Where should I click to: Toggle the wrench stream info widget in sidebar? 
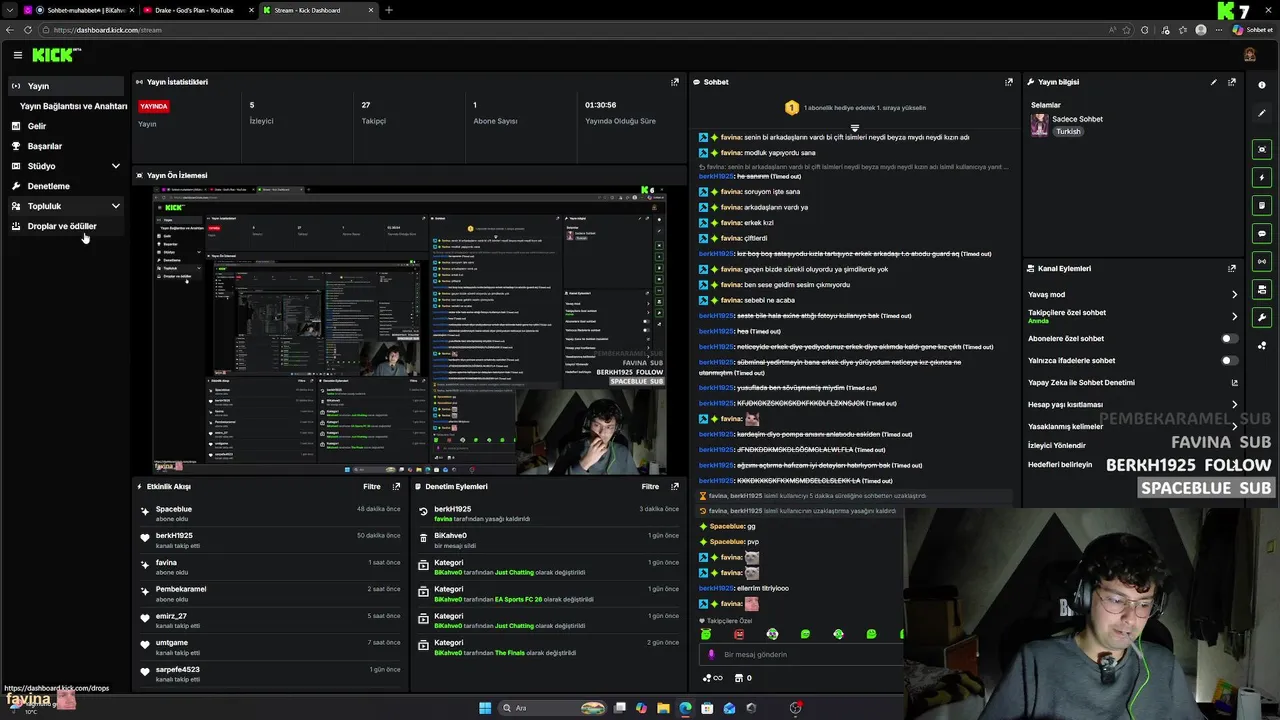pos(1262,317)
